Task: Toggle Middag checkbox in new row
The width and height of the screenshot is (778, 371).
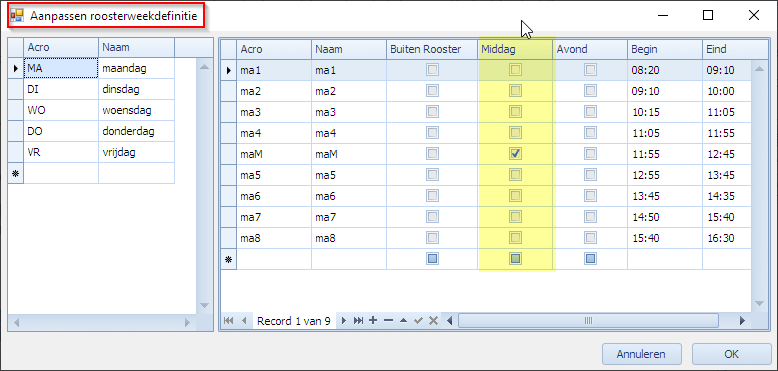Action: click(516, 259)
